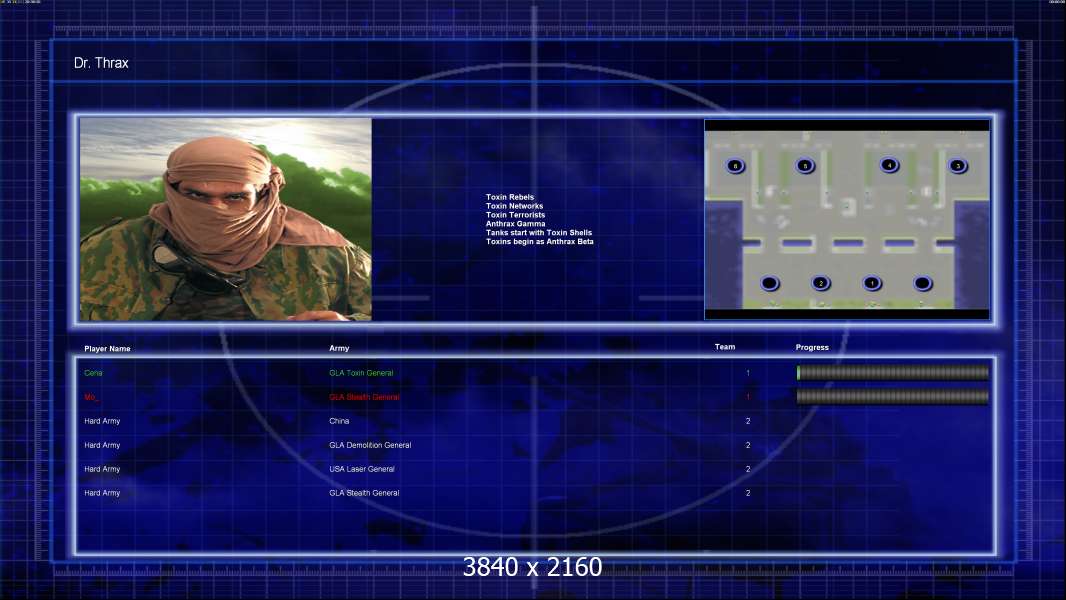Select player name Cena

coord(93,373)
